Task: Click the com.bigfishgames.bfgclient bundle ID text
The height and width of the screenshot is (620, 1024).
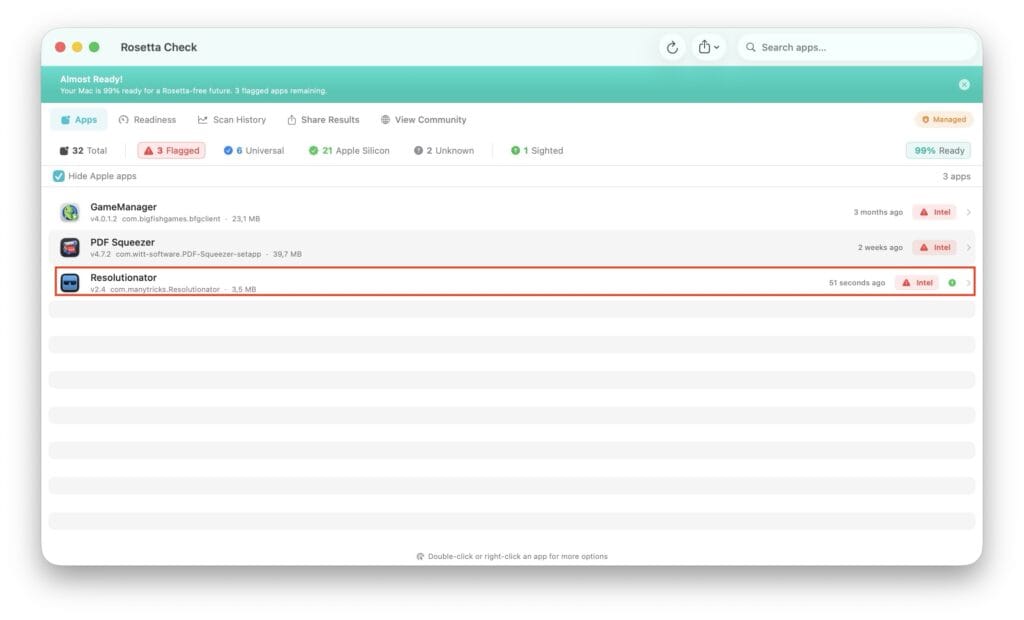Action: 171,219
